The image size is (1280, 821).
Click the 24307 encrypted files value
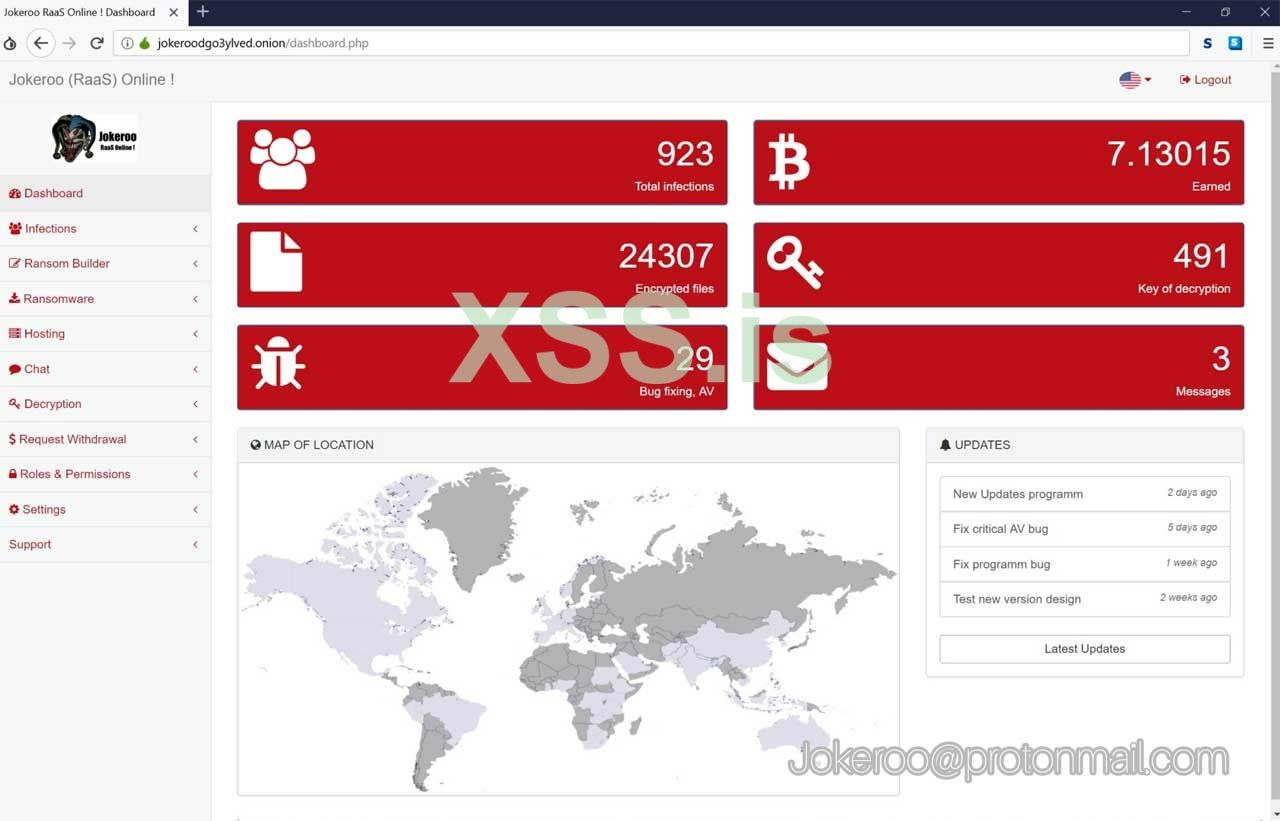pos(666,256)
